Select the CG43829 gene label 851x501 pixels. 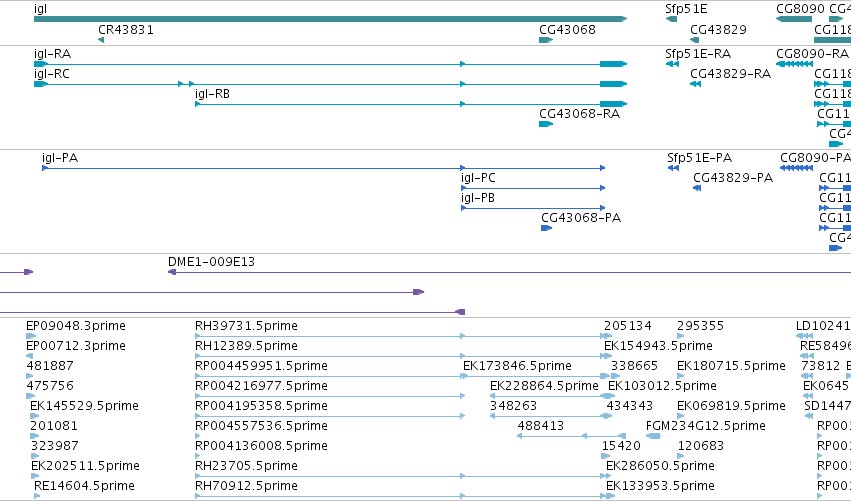click(x=718, y=30)
